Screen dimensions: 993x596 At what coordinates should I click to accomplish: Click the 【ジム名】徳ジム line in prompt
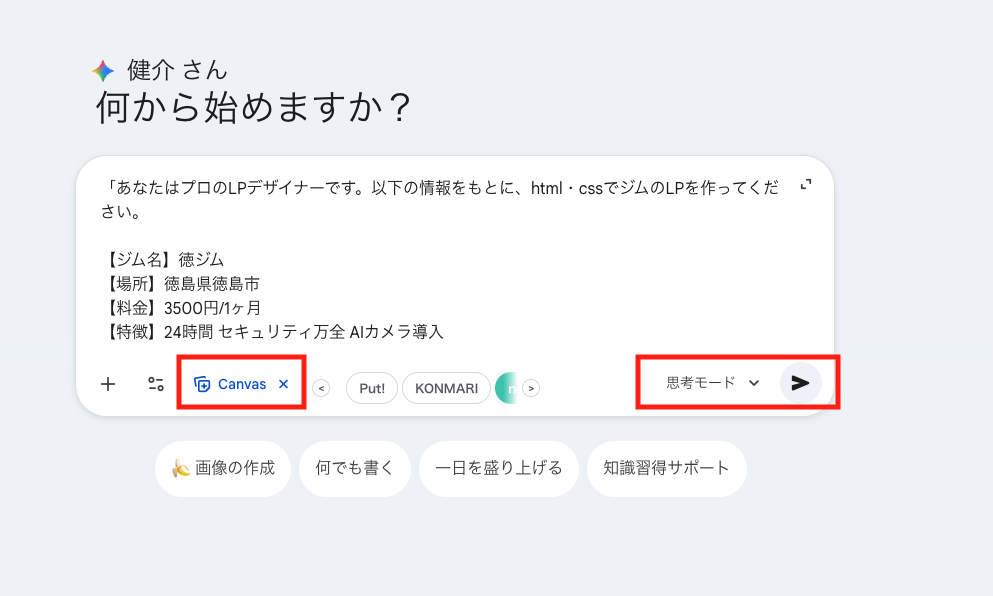pyautogui.click(x=165, y=259)
